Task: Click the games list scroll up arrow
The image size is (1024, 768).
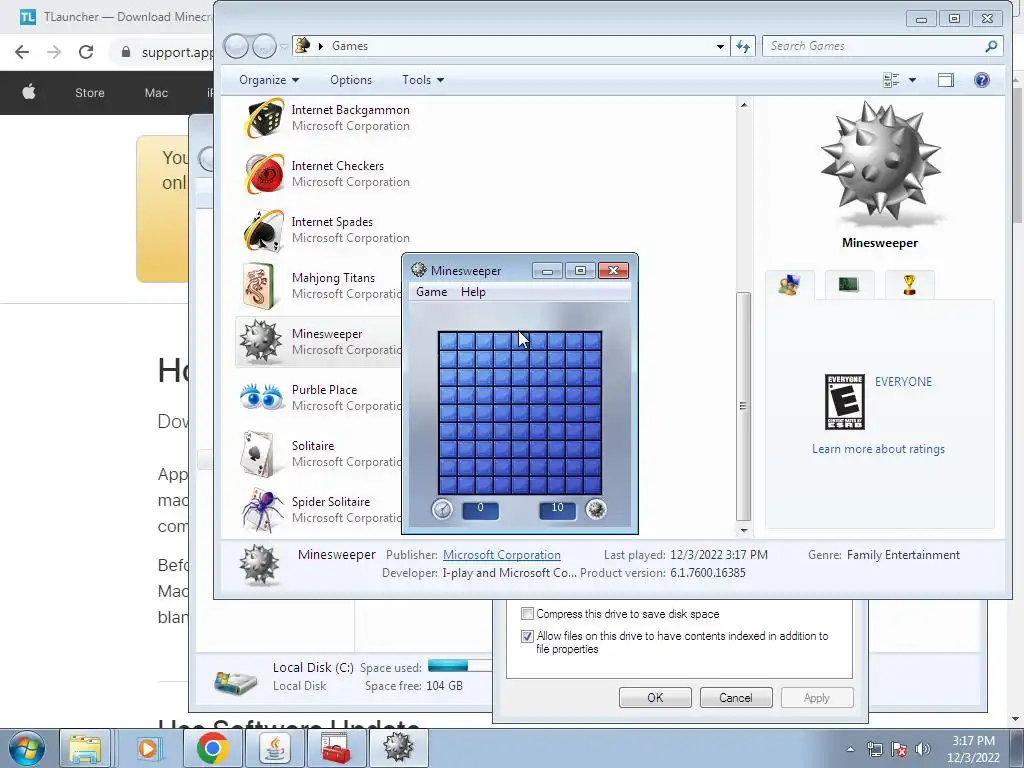Action: 743,104
